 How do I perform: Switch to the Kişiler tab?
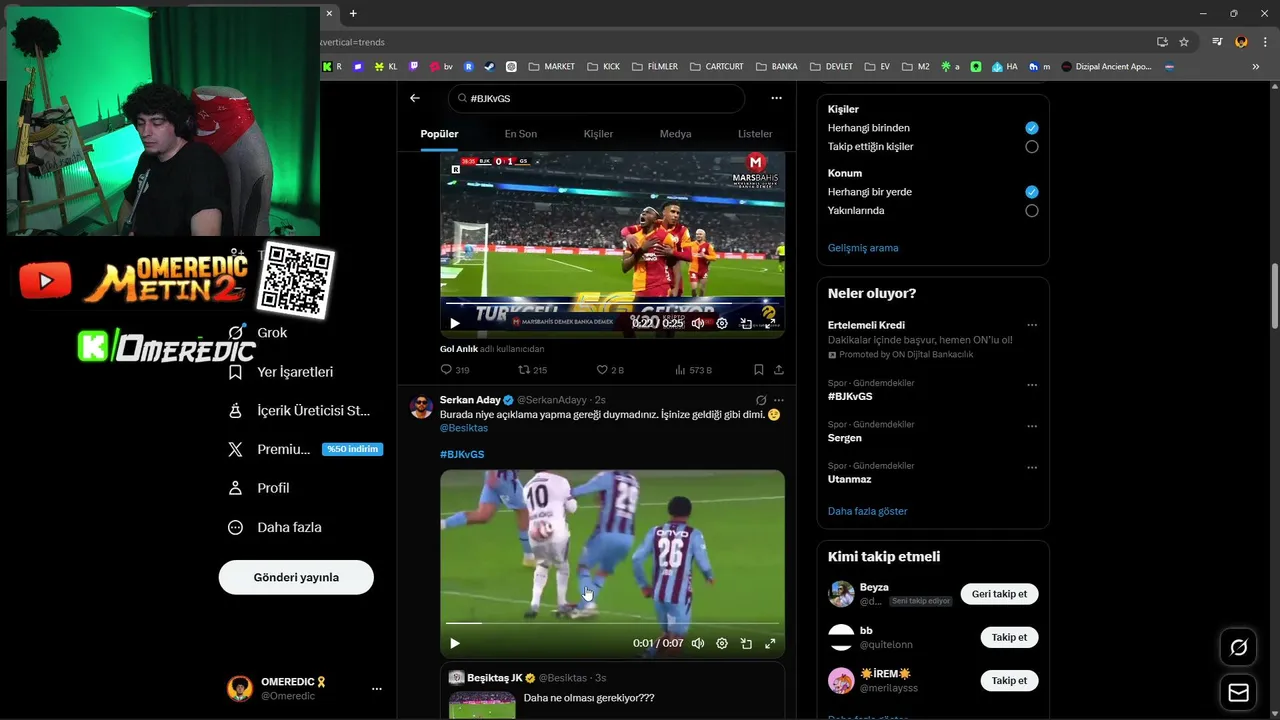(598, 134)
